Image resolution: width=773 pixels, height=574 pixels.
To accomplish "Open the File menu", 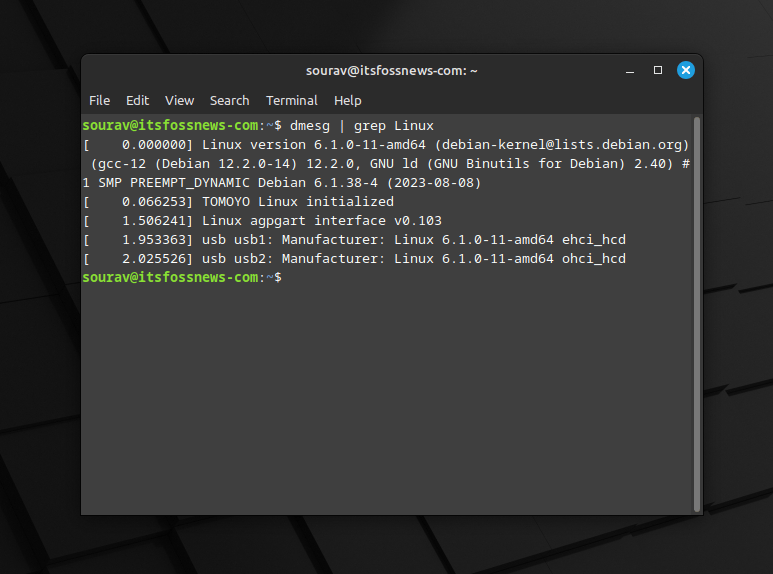I will [99, 101].
